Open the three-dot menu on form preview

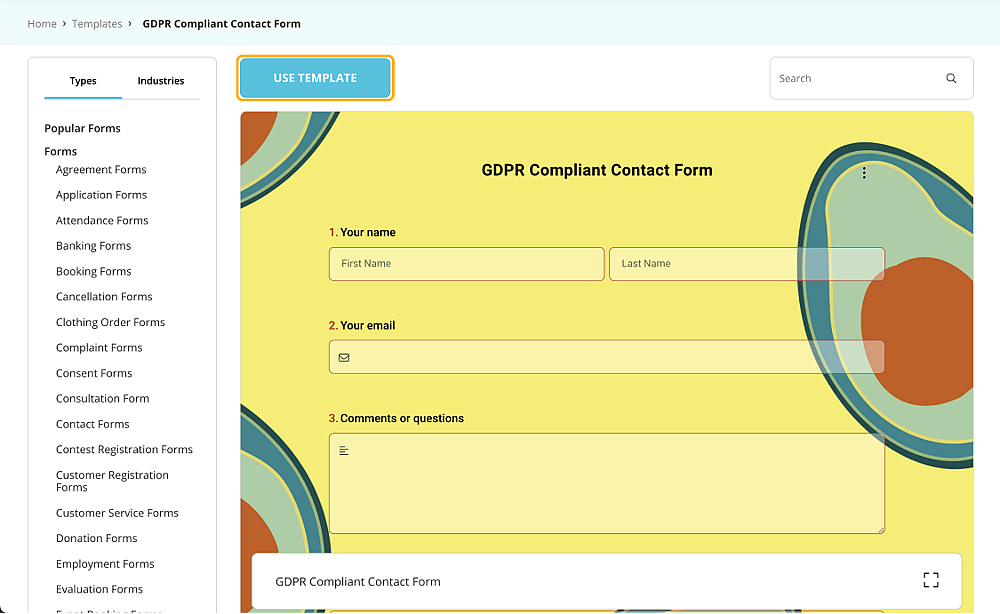[x=864, y=173]
